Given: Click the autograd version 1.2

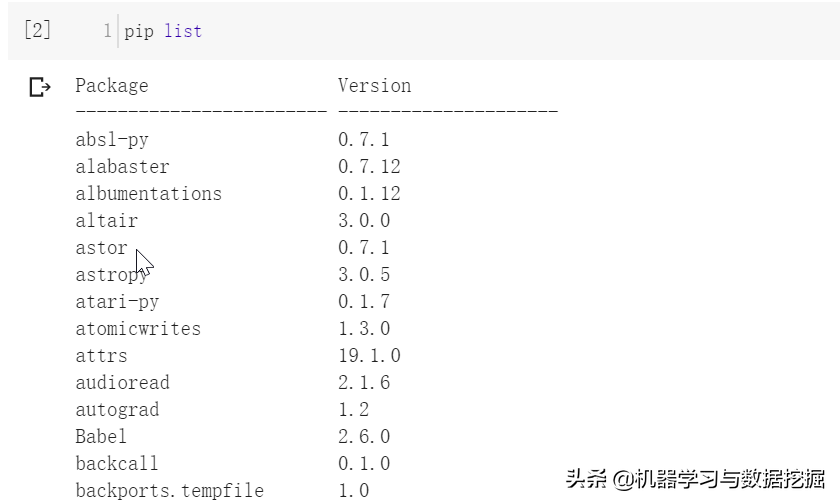Looking at the screenshot, I should [353, 410].
